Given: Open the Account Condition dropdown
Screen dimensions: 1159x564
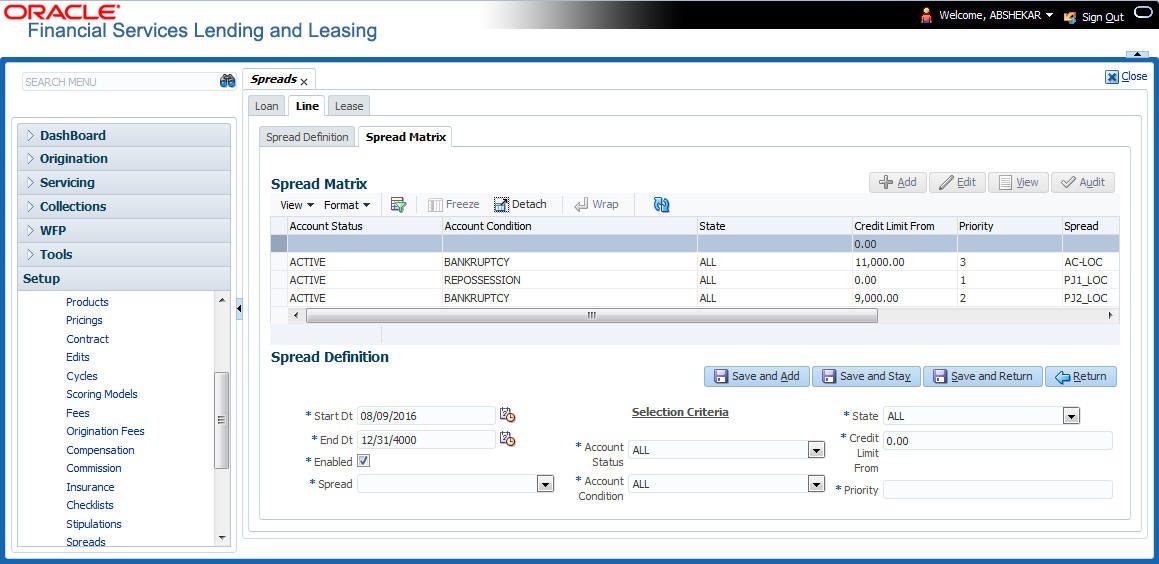Looking at the screenshot, I should pyautogui.click(x=816, y=483).
